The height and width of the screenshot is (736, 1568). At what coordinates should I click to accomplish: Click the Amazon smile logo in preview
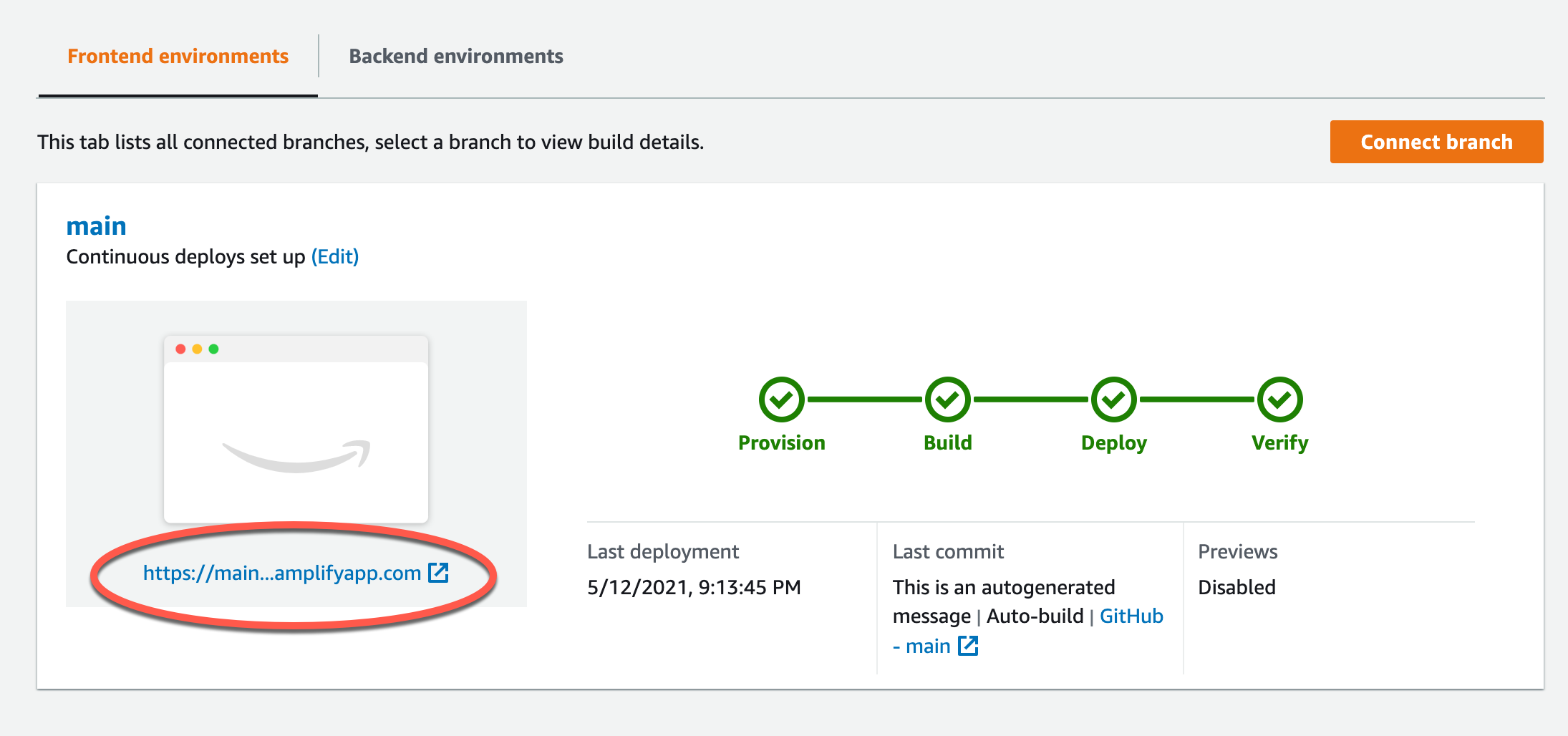tap(296, 456)
